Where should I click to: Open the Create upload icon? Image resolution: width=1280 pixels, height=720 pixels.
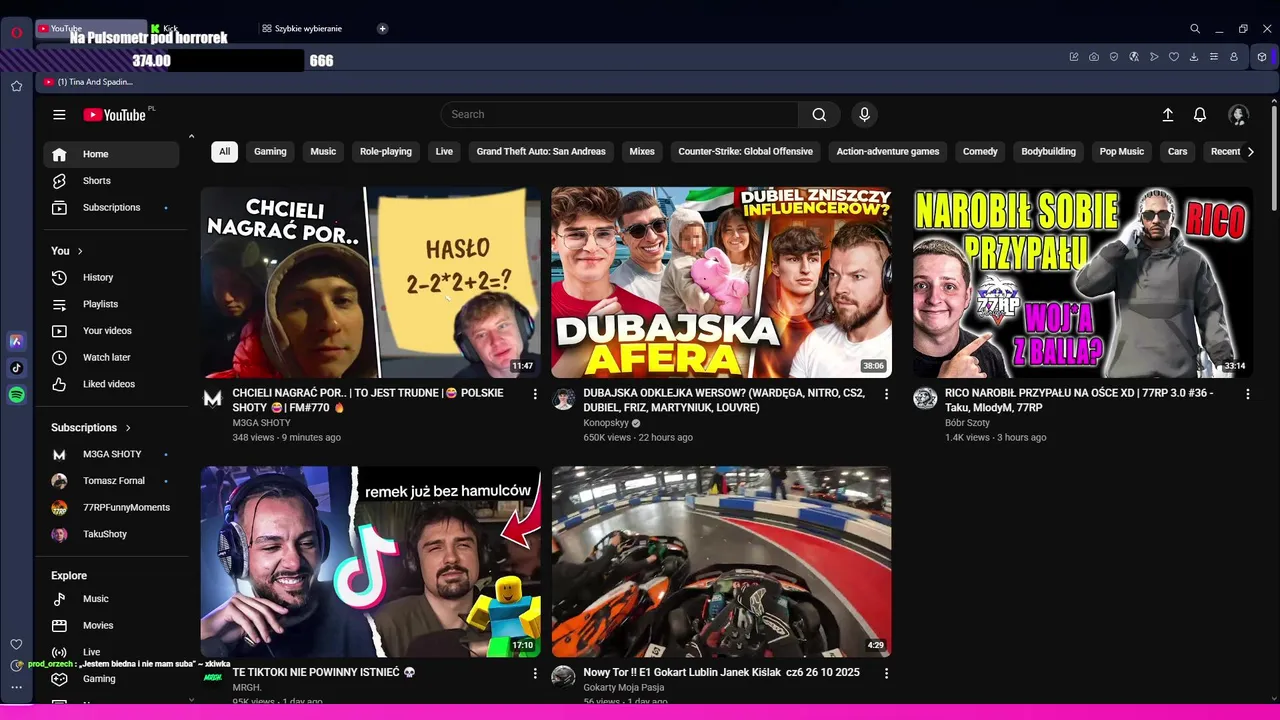click(1167, 115)
